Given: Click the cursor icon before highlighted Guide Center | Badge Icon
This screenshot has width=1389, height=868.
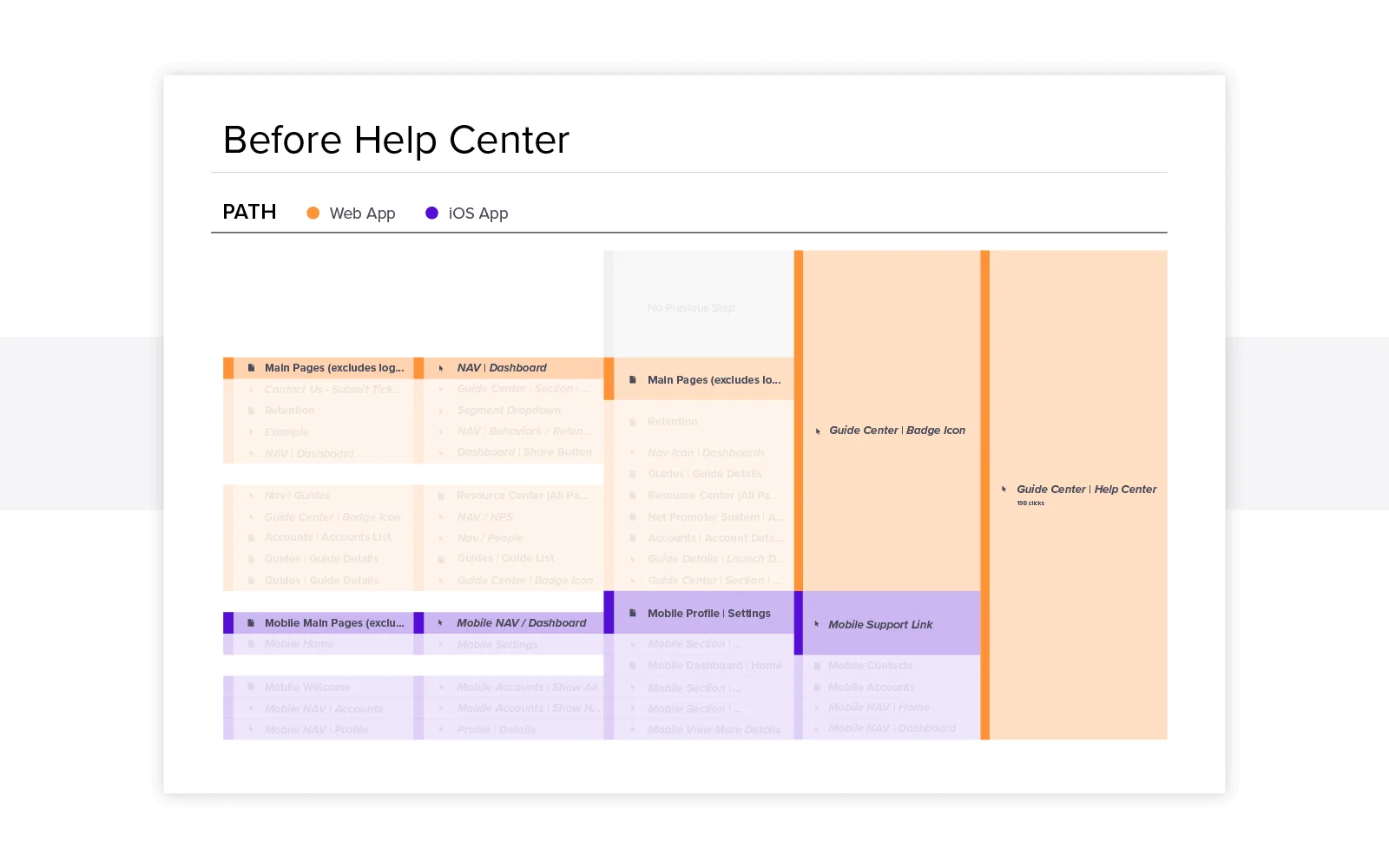Looking at the screenshot, I should coord(818,431).
